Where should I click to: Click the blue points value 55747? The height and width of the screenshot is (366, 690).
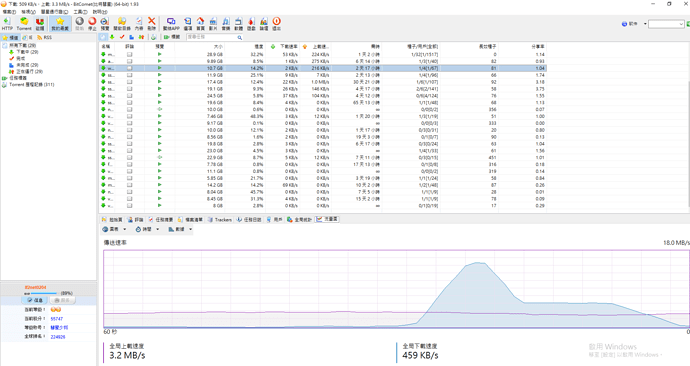tap(57, 319)
